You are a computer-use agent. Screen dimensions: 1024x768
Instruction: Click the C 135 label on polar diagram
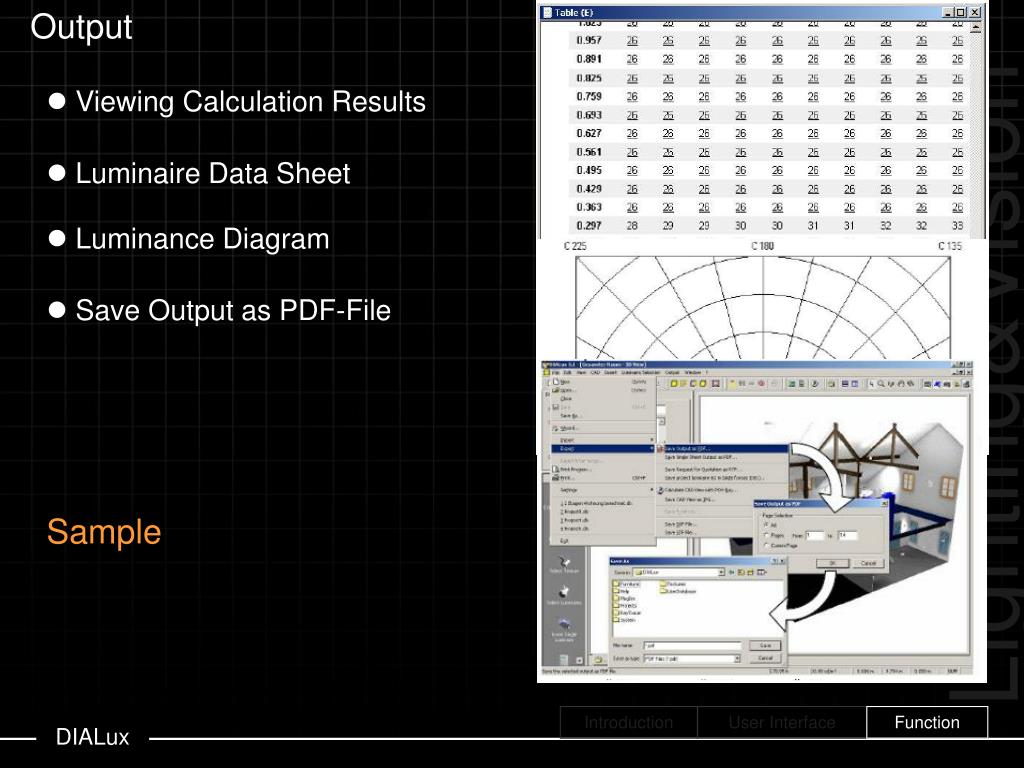pos(950,246)
